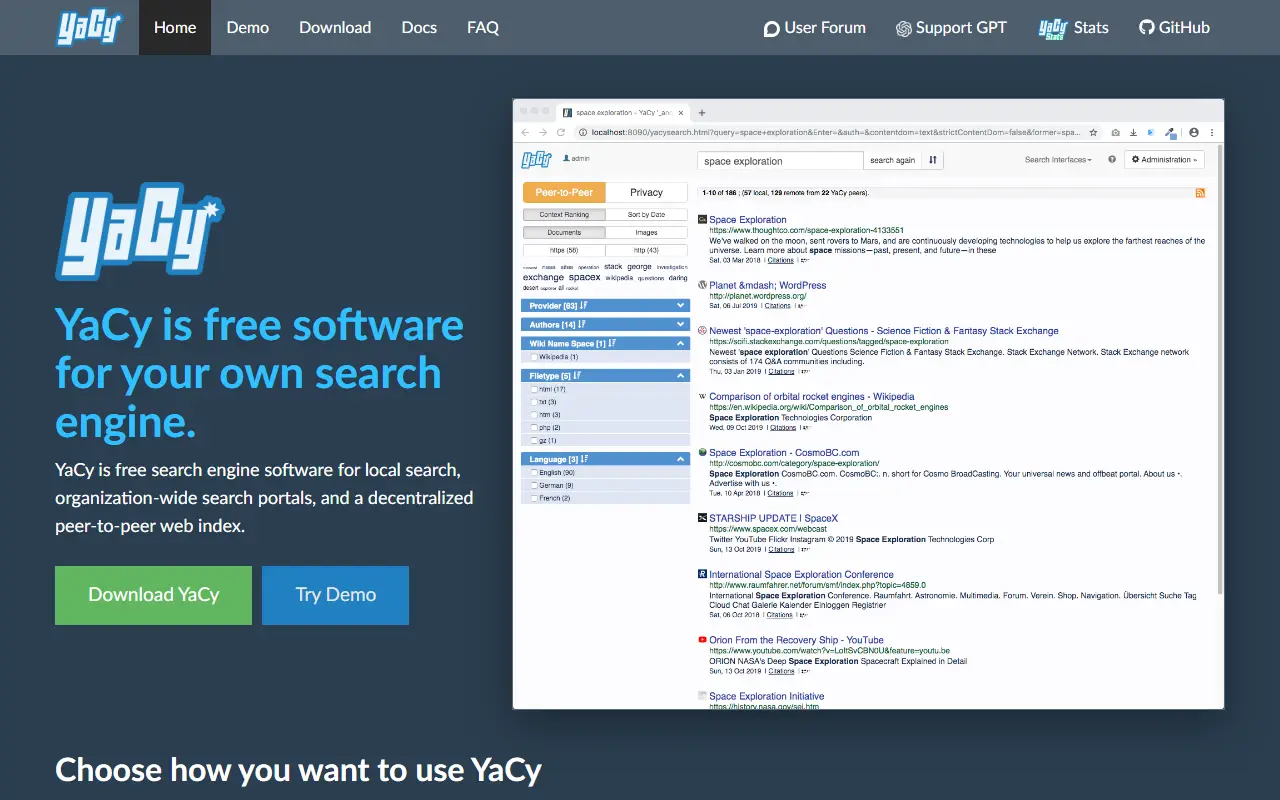The image size is (1280, 800).
Task: Click the sort icon next to Filetype [5]
Action: tap(577, 376)
